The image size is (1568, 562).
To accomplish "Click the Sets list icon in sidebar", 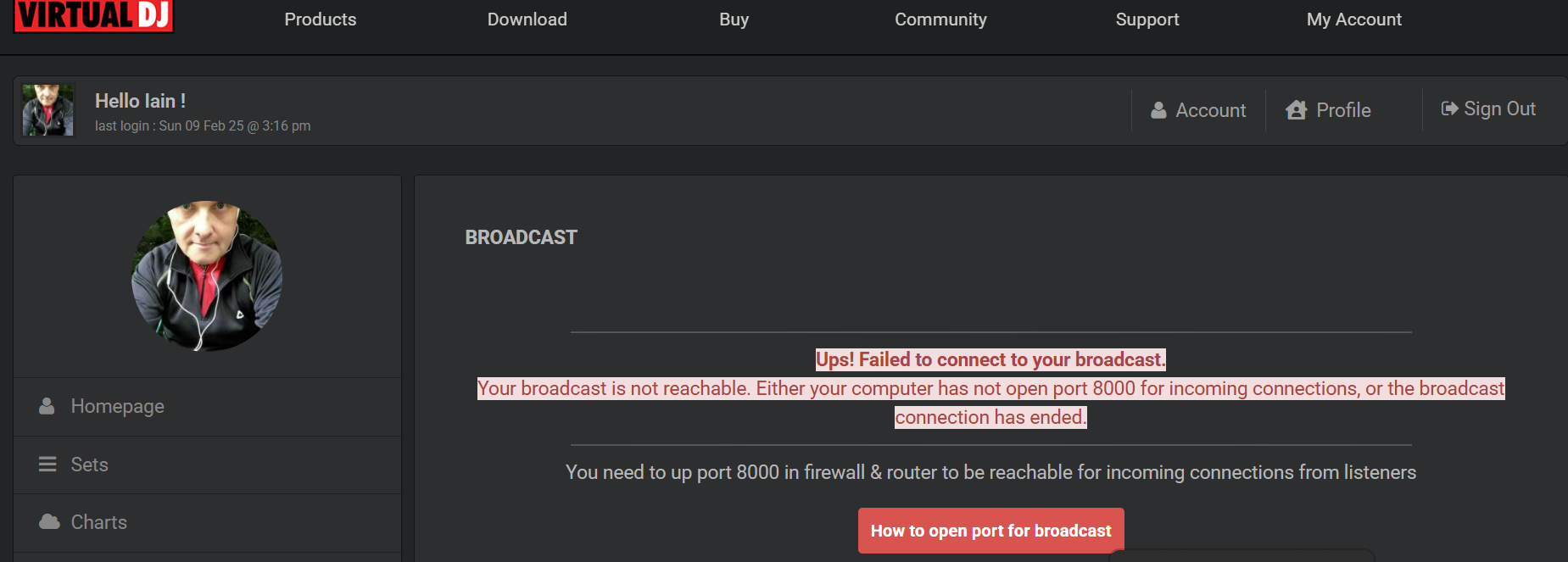I will (x=47, y=465).
